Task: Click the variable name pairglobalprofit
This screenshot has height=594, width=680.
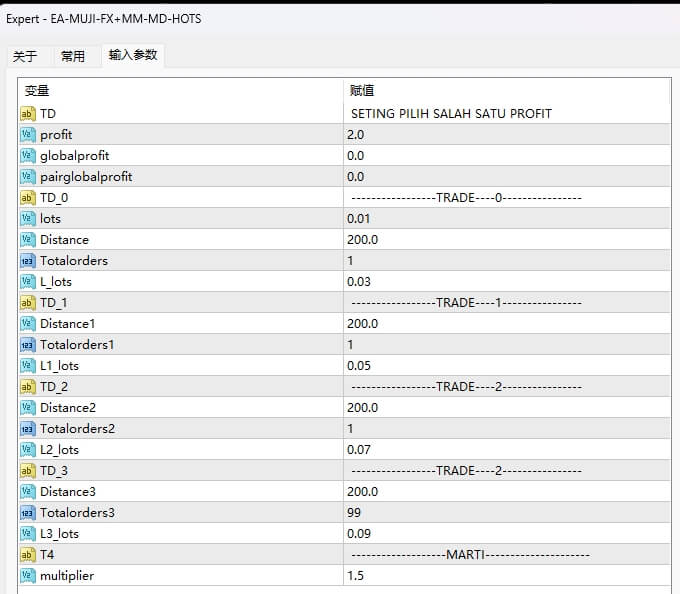Action: click(x=86, y=177)
